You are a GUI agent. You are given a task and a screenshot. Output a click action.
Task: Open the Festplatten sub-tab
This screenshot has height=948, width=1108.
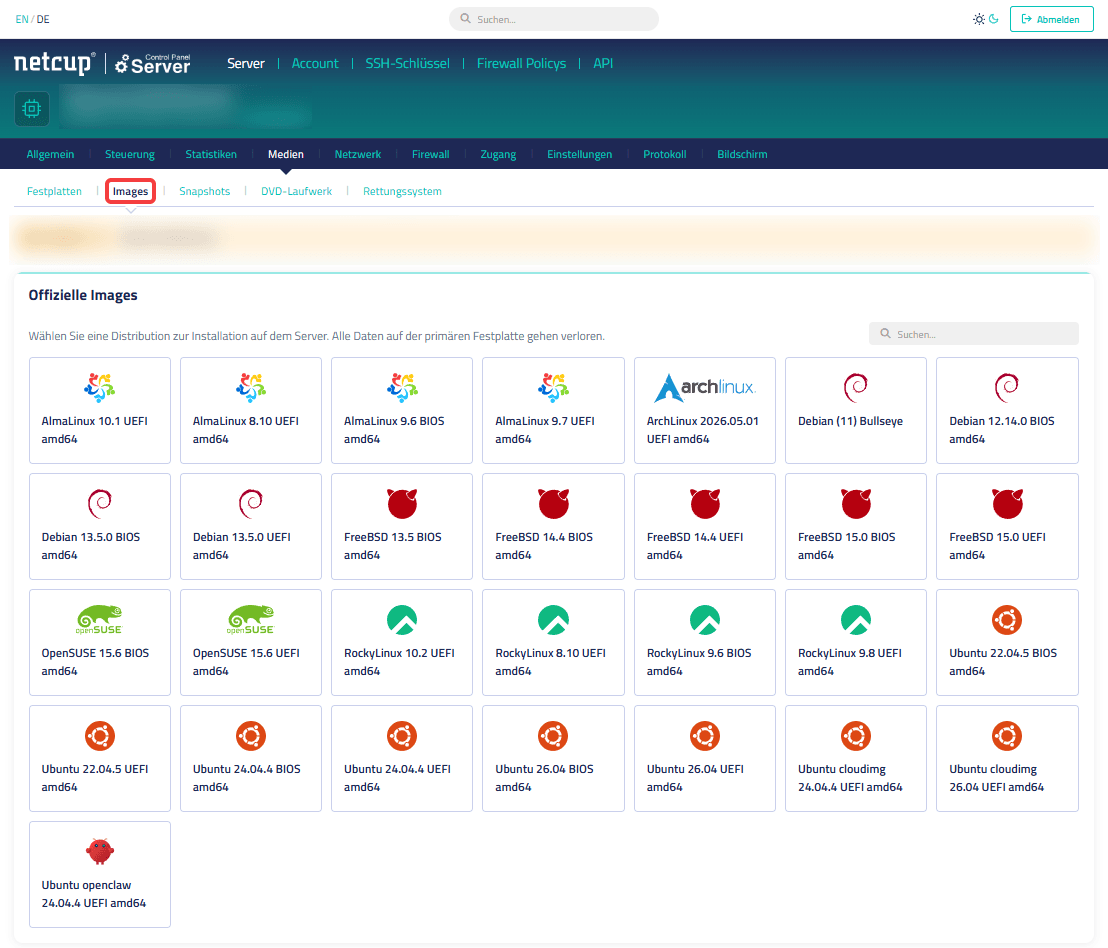54,191
